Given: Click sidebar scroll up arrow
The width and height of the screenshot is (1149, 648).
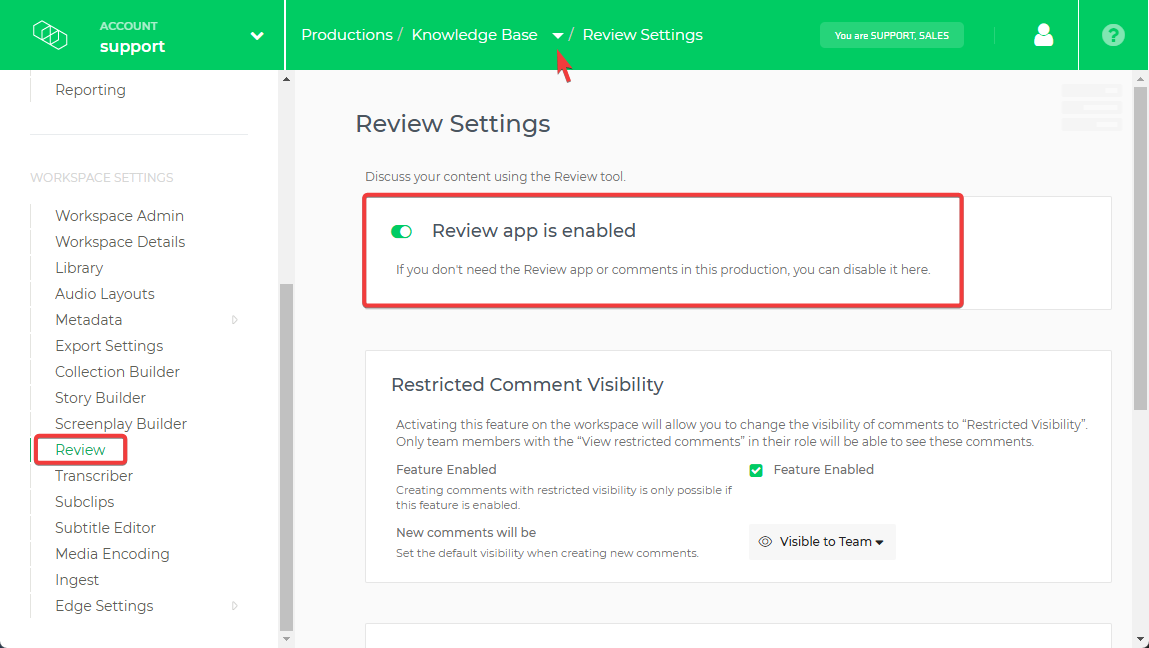Looking at the screenshot, I should coord(287,78).
